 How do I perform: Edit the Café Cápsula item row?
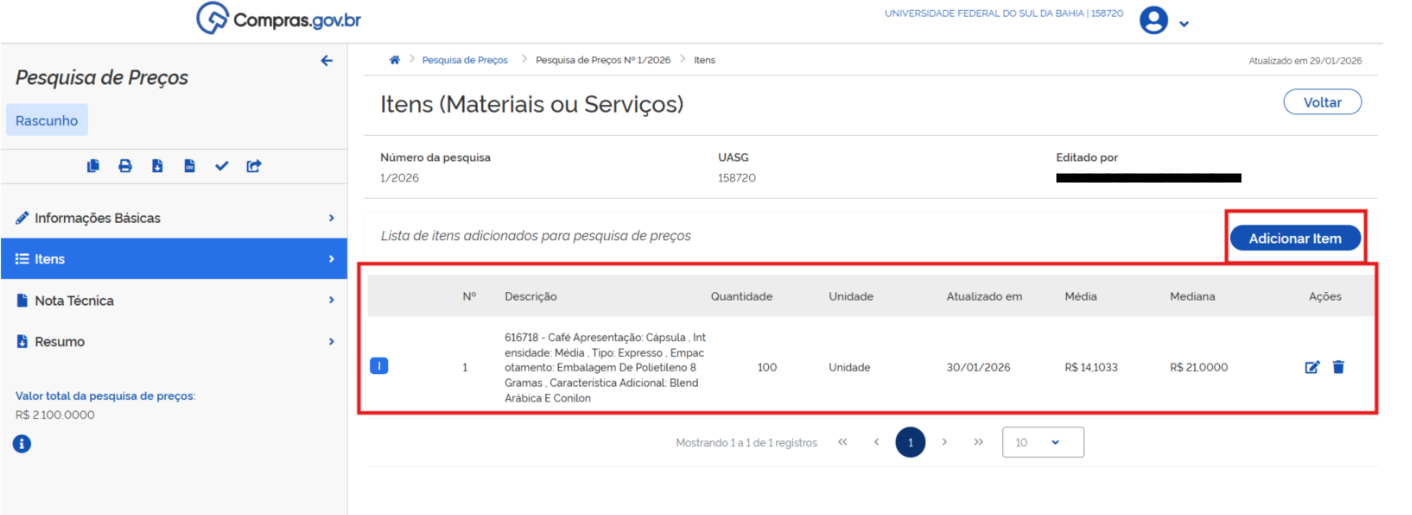pos(1312,367)
